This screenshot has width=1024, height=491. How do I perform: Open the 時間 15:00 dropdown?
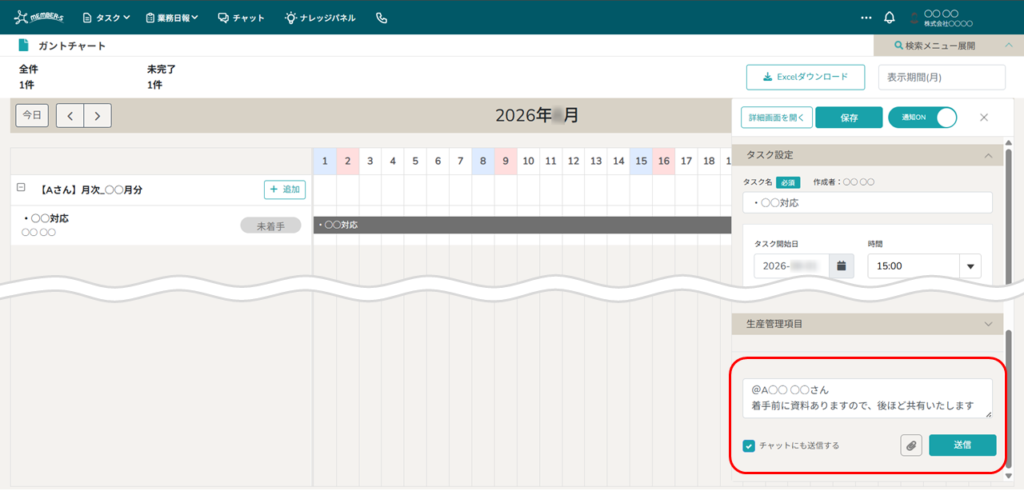pos(924,266)
